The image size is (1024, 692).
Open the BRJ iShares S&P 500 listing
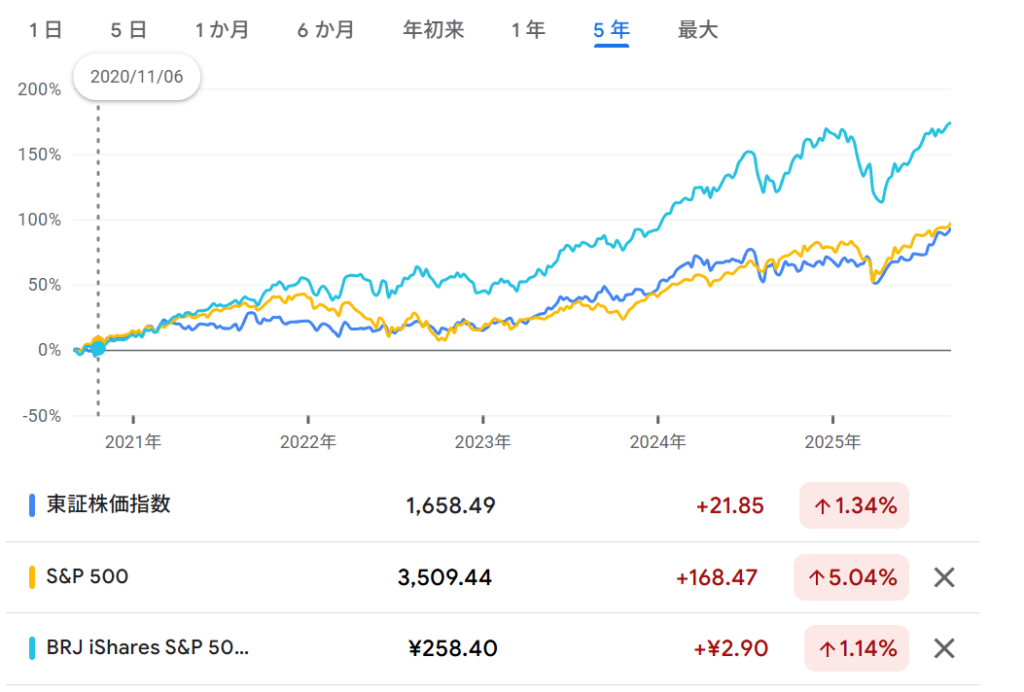[147, 648]
